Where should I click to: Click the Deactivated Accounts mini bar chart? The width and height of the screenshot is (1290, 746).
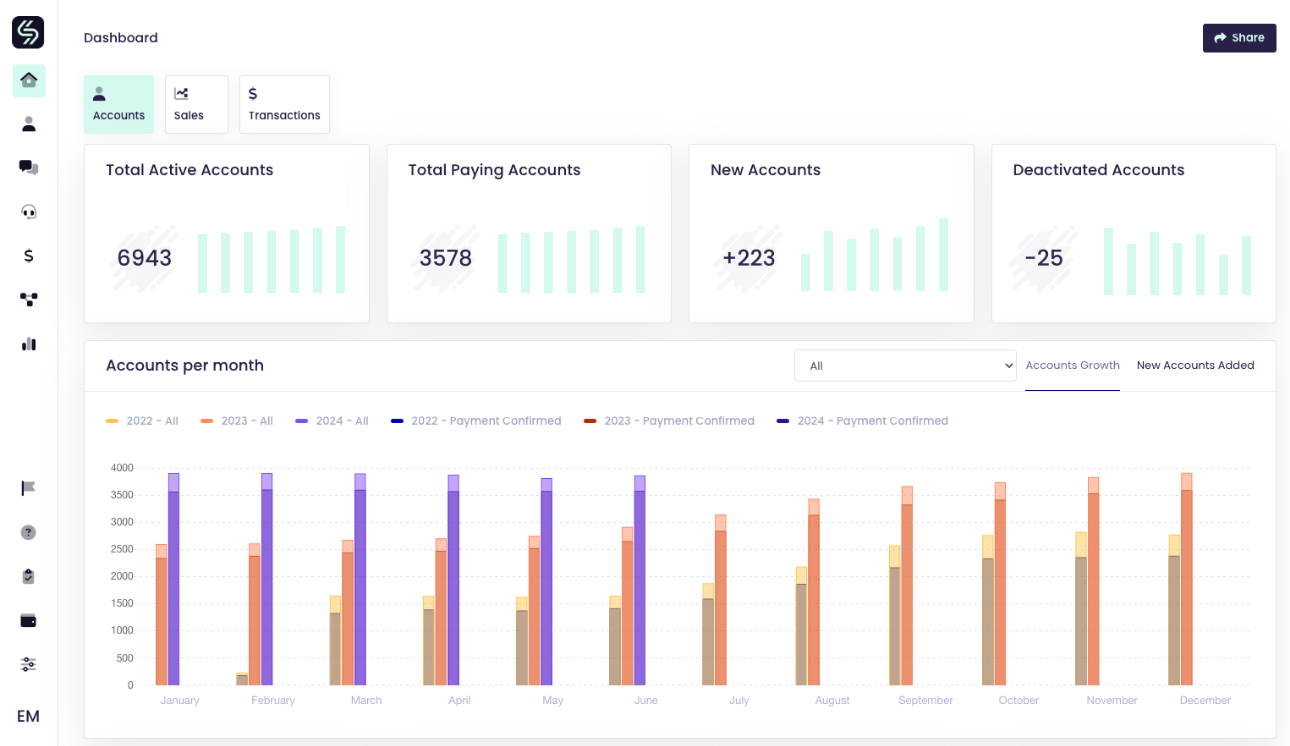(1178, 261)
